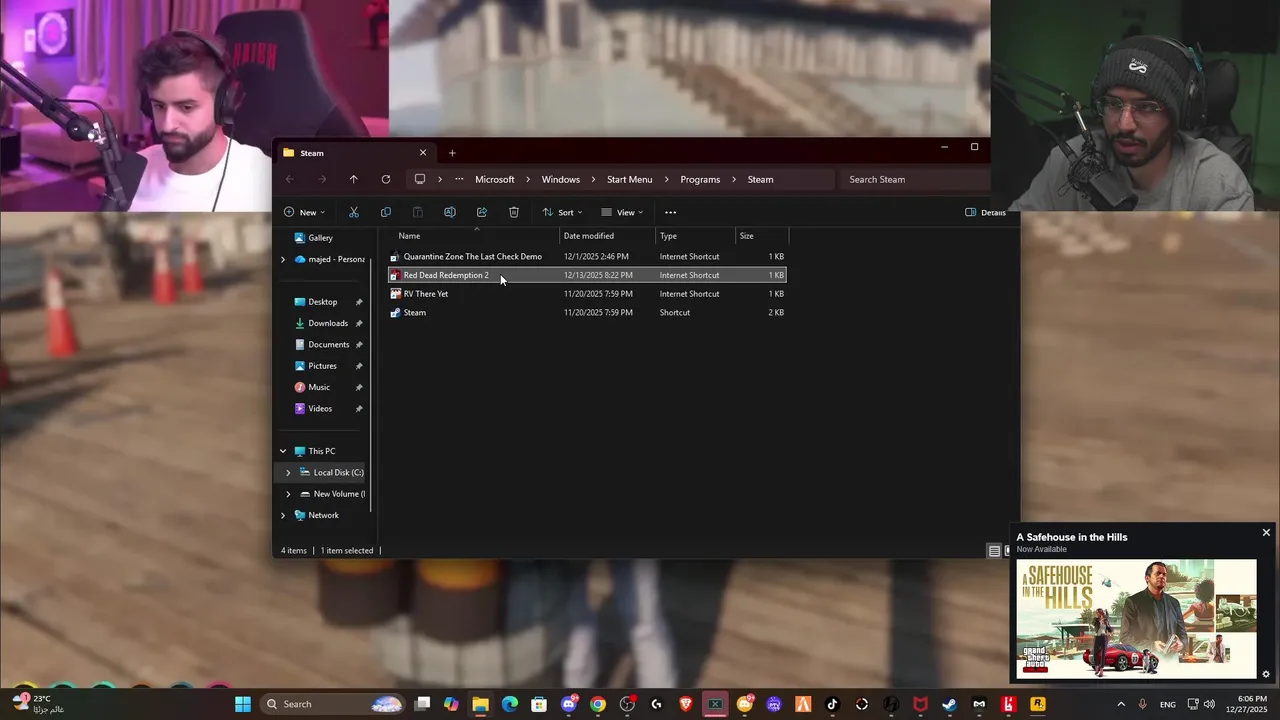Launch Microsoft Edge from taskbar

pos(510,704)
